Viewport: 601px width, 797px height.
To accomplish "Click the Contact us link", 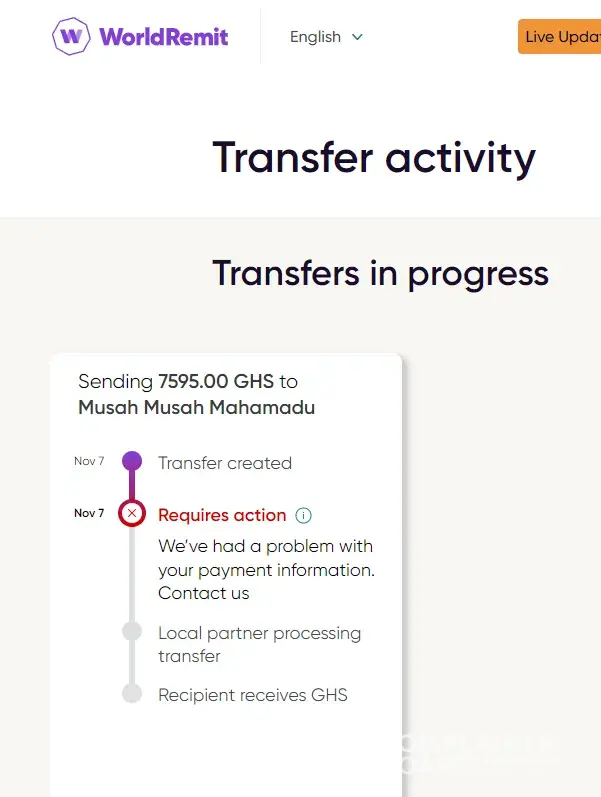I will (204, 593).
